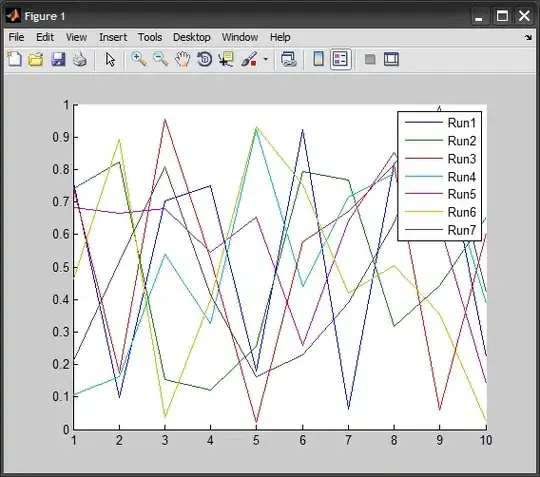Print the figure using the printer icon
The height and width of the screenshot is (477, 540).
80,59
